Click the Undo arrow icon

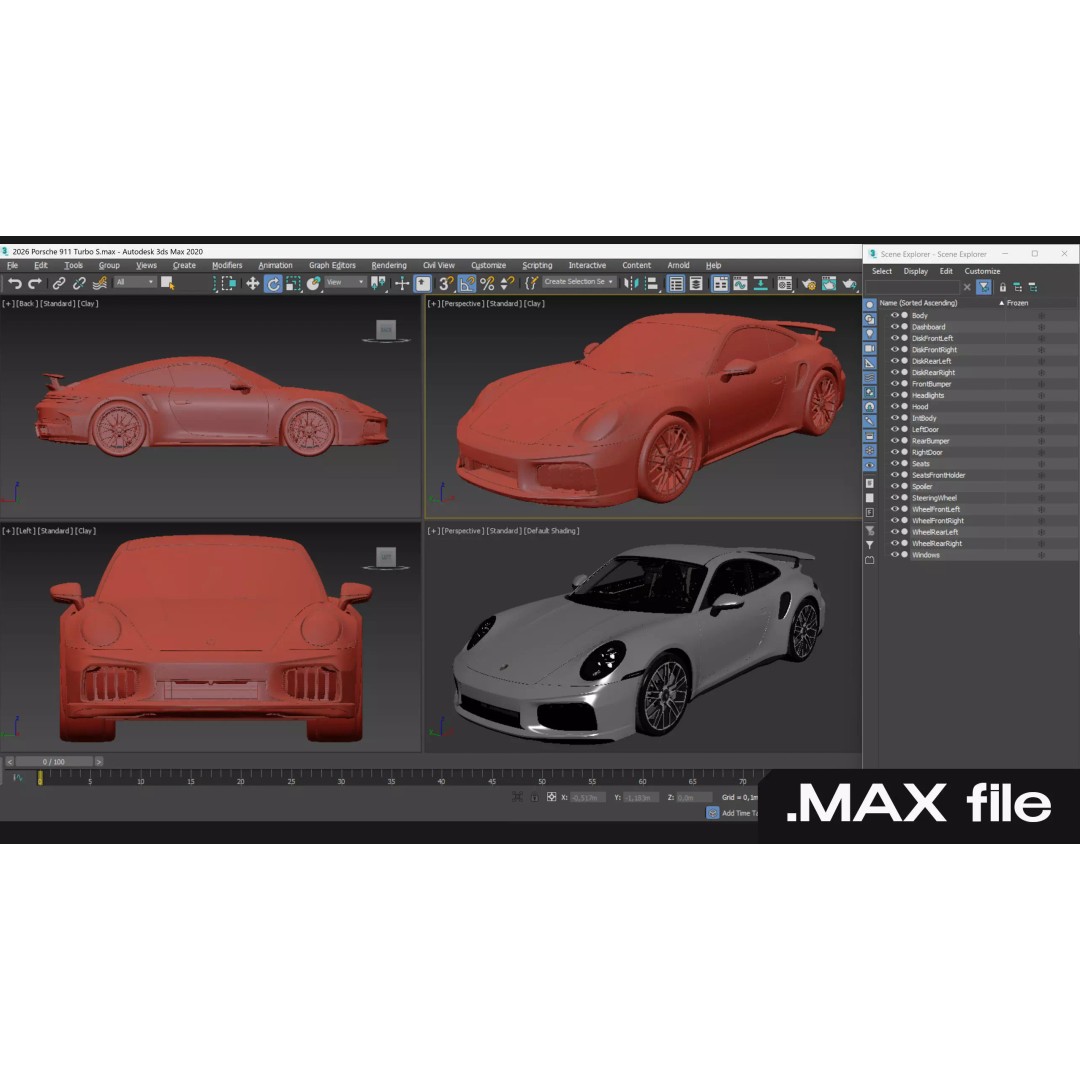point(15,283)
